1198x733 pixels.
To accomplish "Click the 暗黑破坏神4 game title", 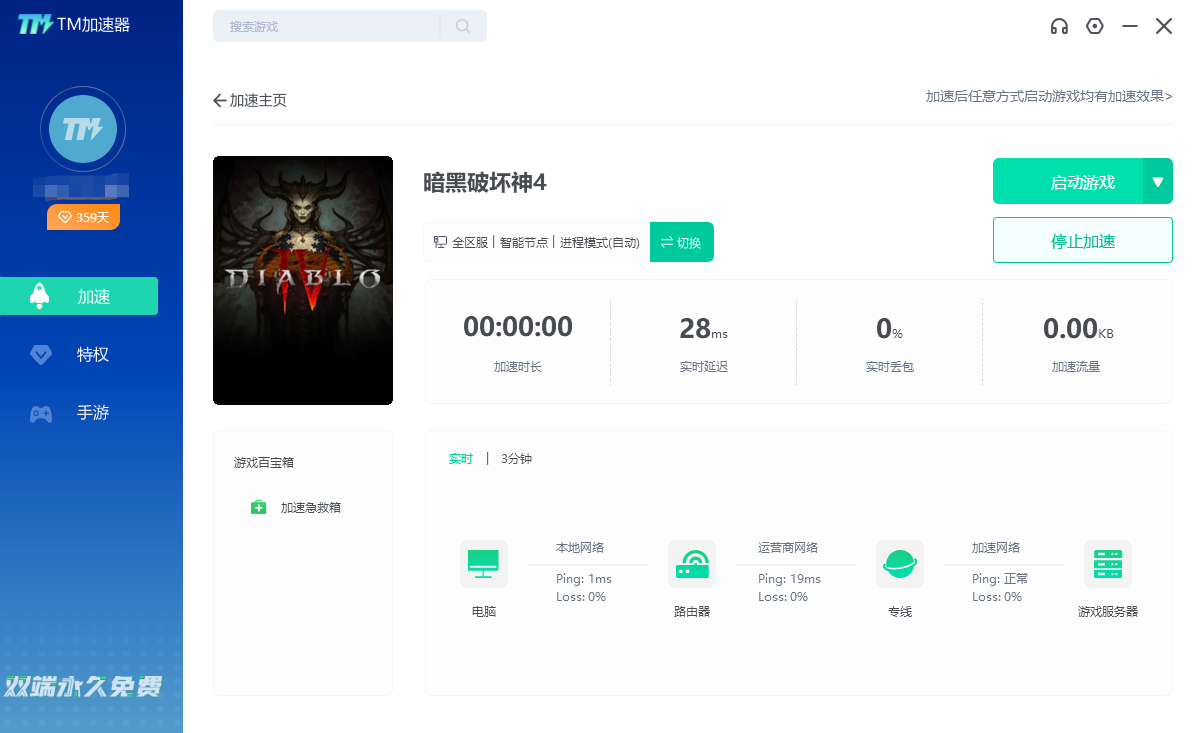I will 485,183.
